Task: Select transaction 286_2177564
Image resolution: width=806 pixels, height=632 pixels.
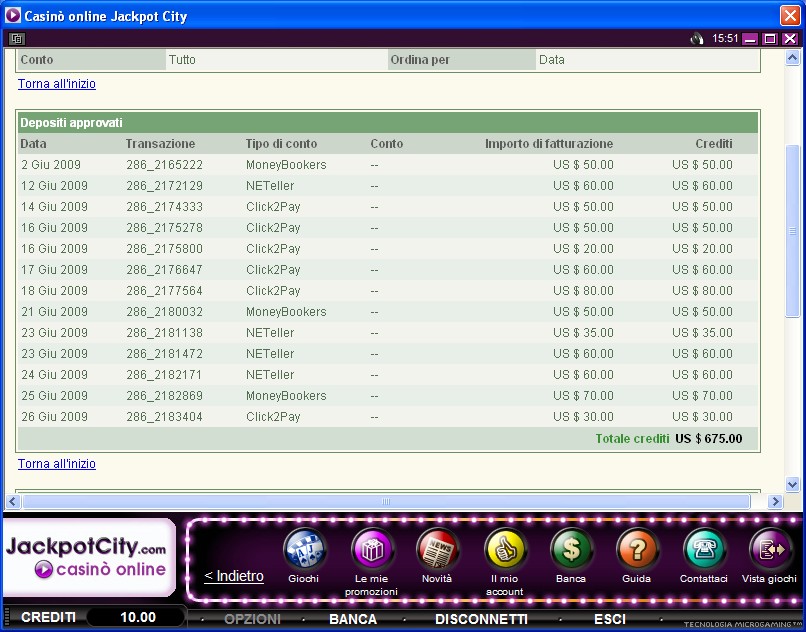Action: (x=164, y=291)
